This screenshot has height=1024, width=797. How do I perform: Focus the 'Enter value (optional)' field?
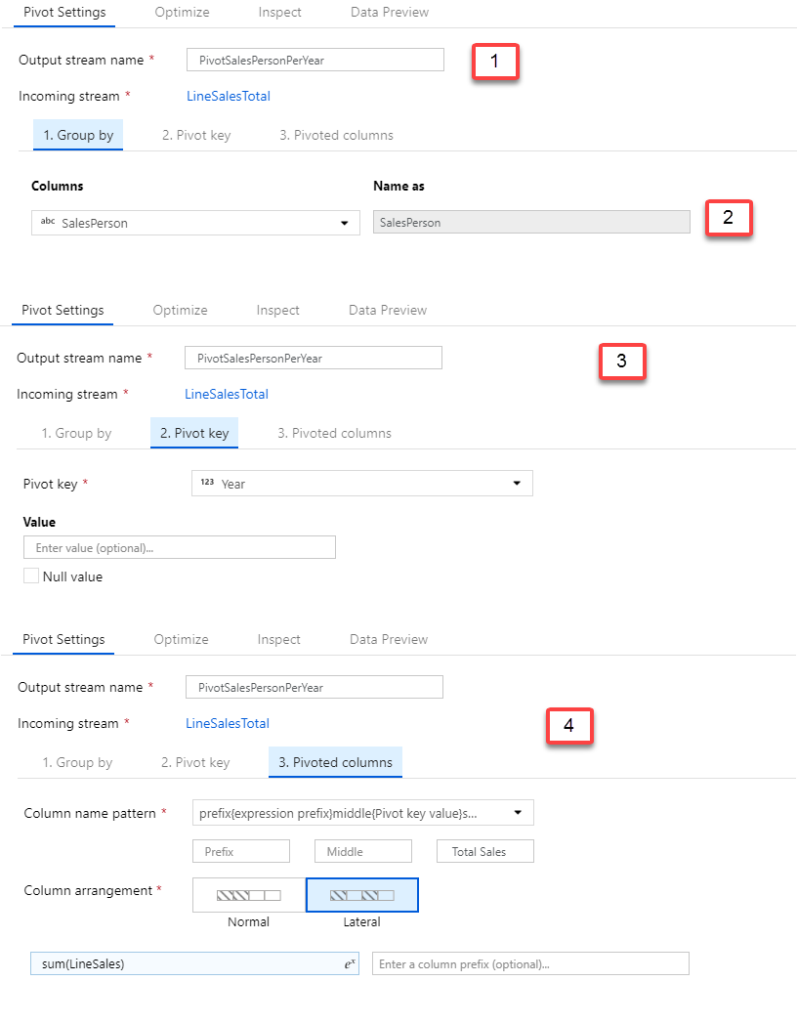click(x=179, y=548)
